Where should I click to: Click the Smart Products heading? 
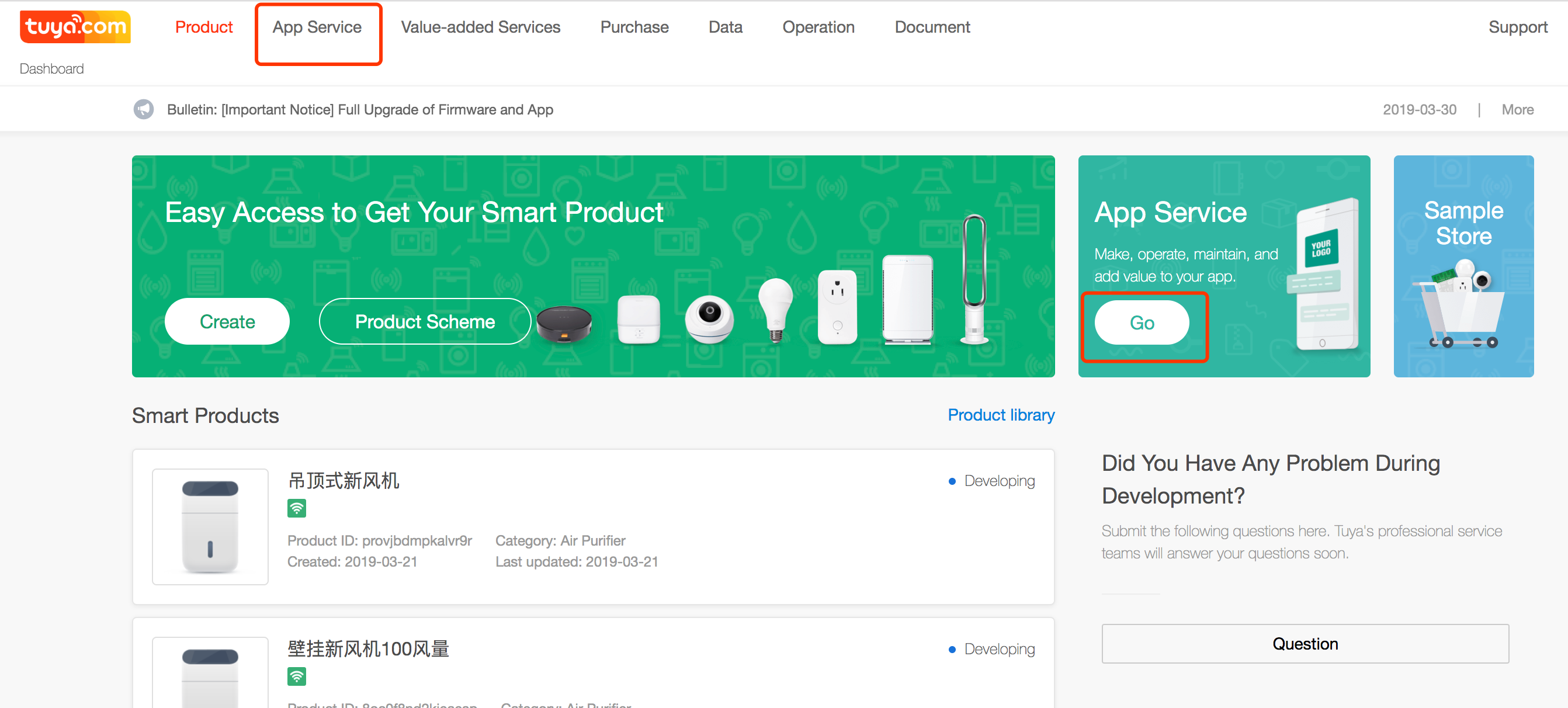pos(205,415)
